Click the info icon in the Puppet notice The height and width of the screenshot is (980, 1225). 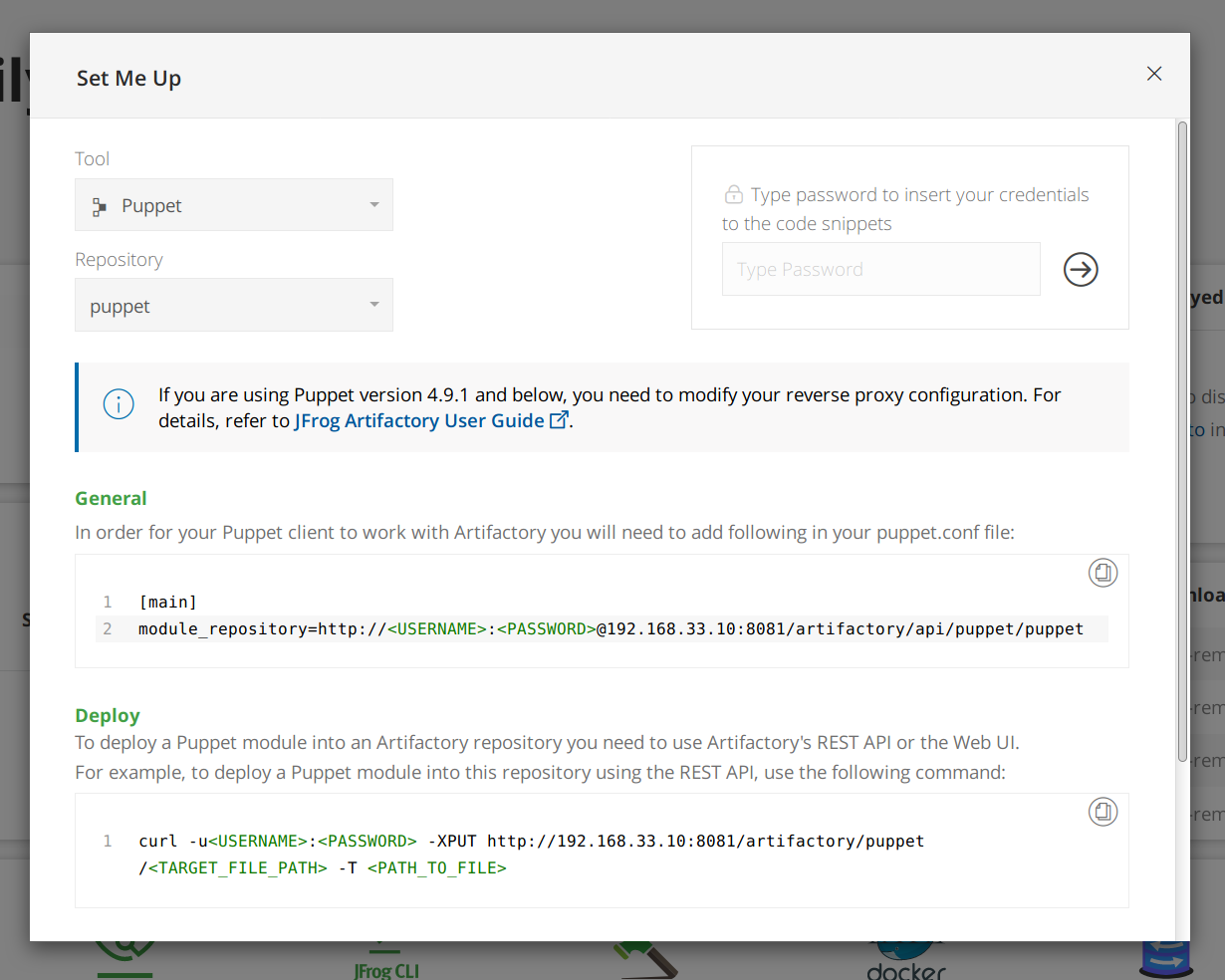point(119,404)
